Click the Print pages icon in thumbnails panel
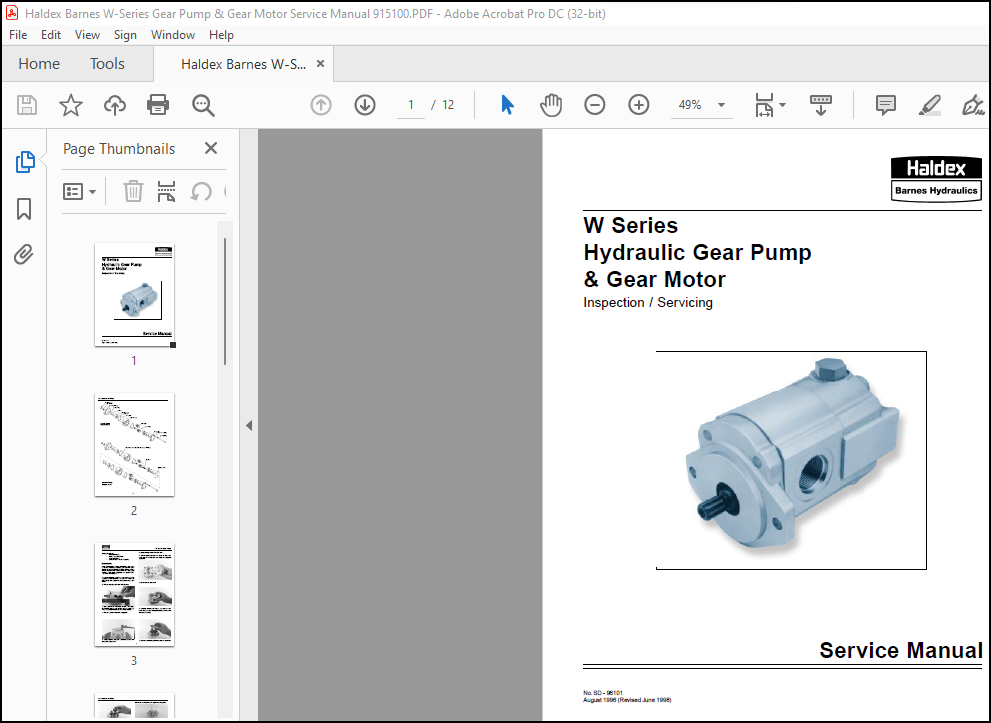Viewport: 991px width, 723px height. click(166, 191)
